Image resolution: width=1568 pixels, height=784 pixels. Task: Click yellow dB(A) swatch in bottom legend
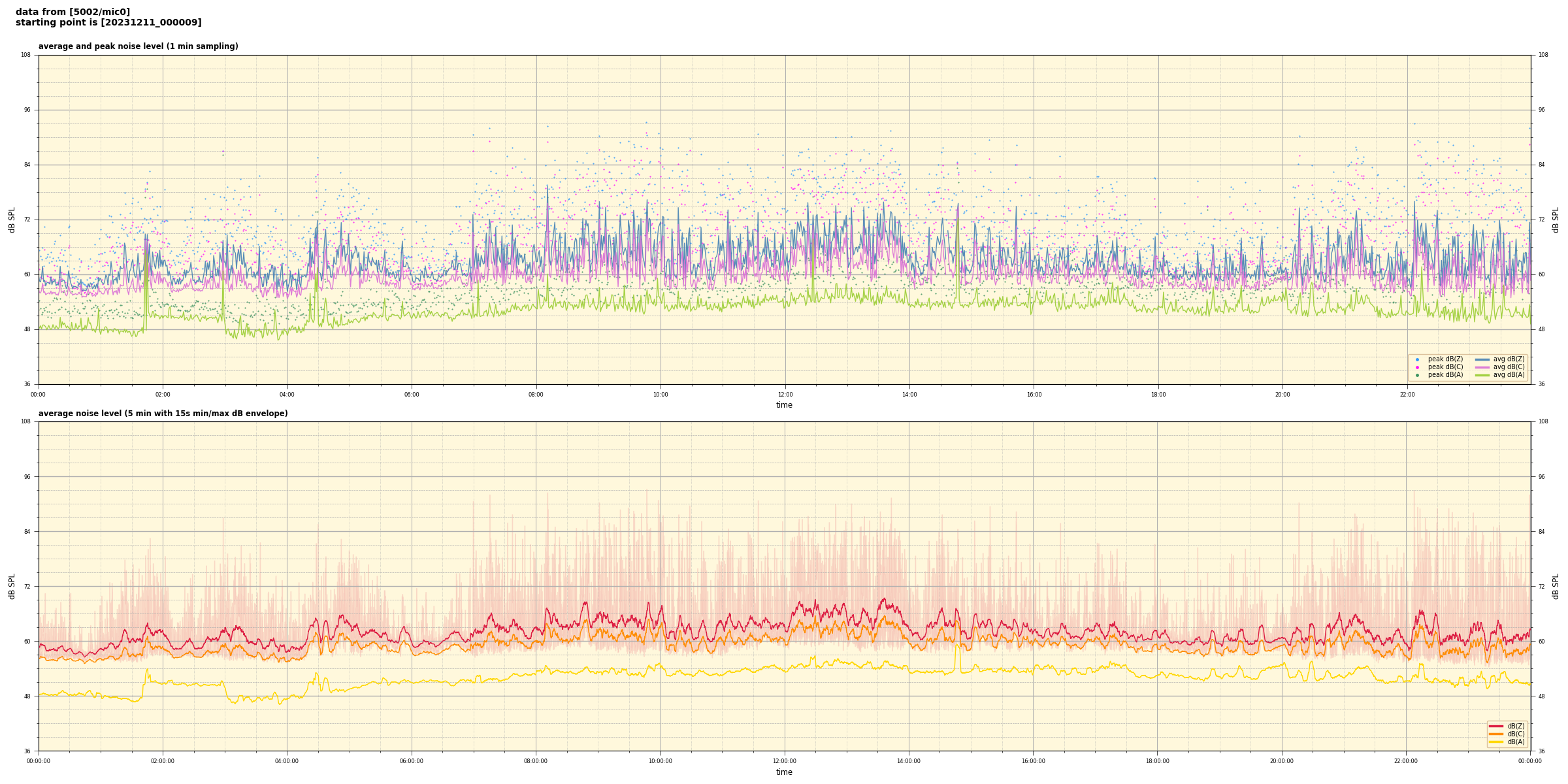point(1496,742)
